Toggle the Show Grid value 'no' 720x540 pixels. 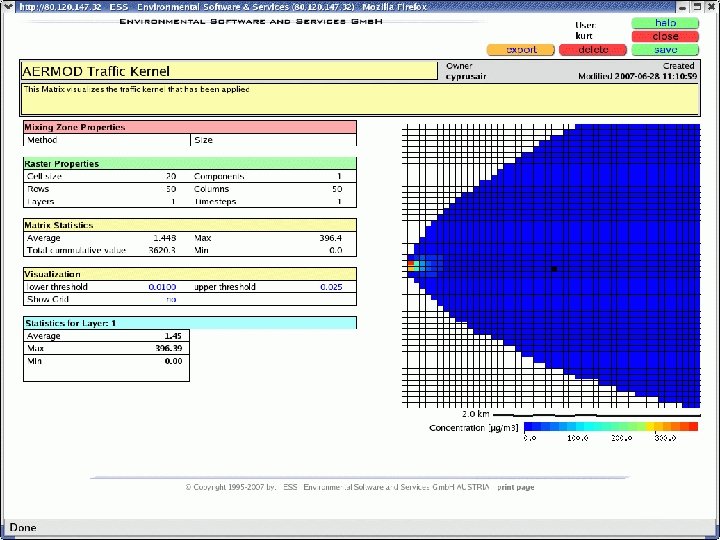(x=171, y=299)
